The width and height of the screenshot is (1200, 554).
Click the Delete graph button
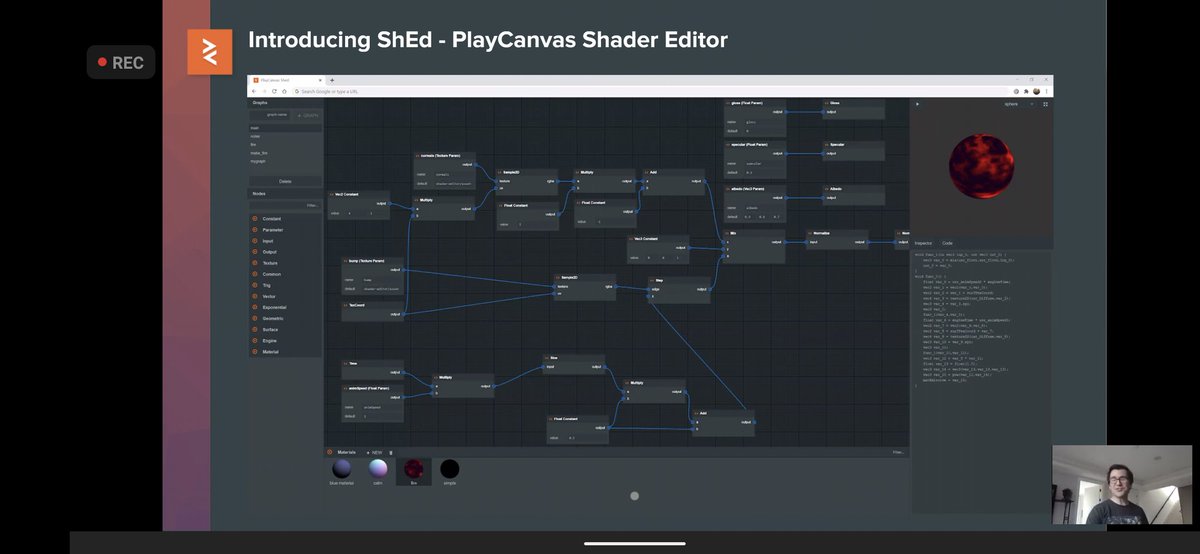tap(285, 181)
